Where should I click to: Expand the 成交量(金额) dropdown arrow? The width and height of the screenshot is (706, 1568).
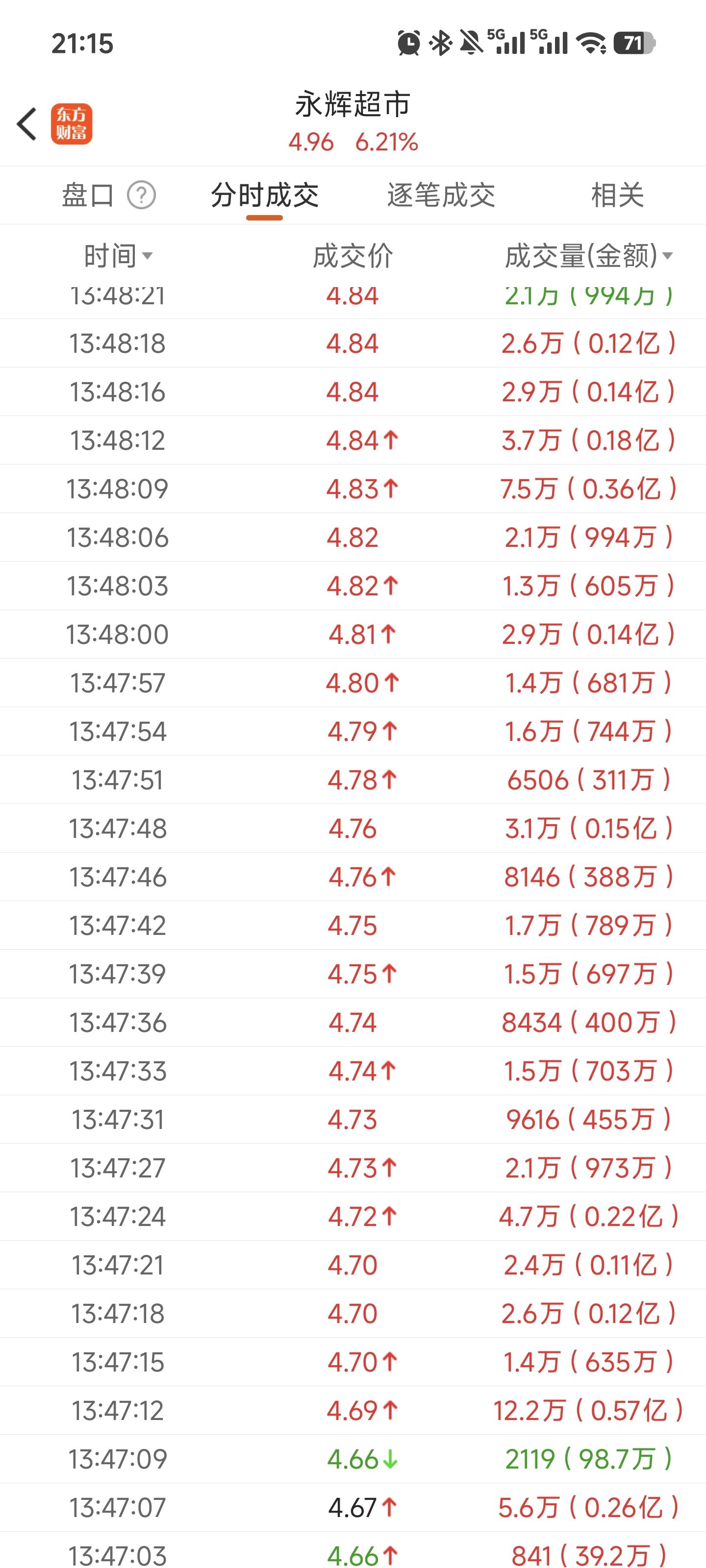tap(668, 256)
